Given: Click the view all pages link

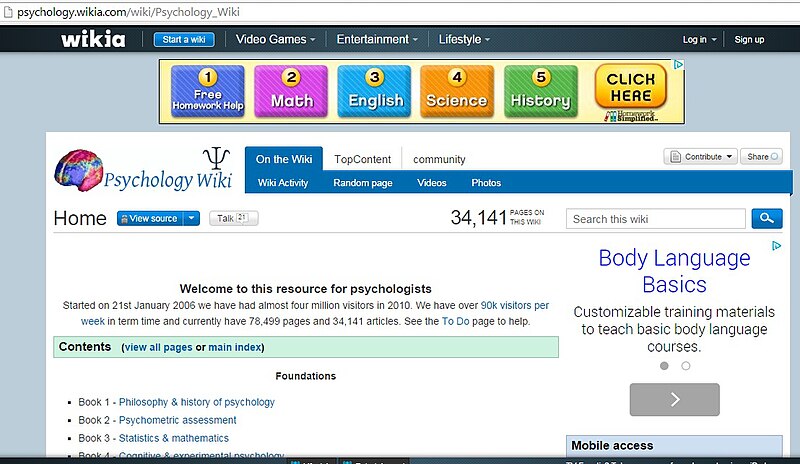Looking at the screenshot, I should (159, 347).
